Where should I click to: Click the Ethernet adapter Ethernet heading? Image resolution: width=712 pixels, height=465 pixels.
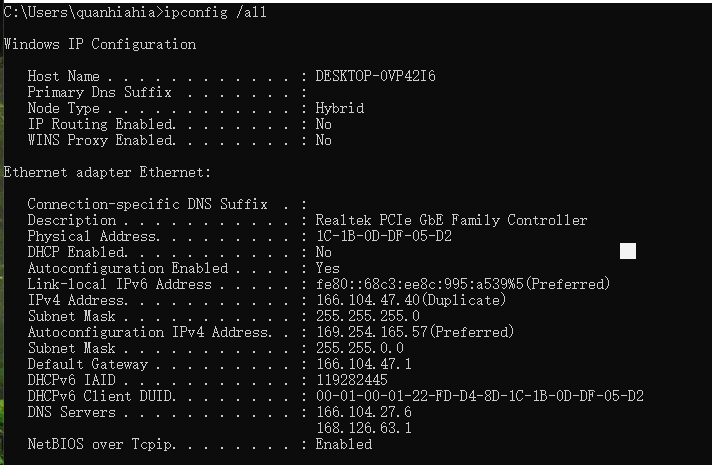pyautogui.click(x=108, y=172)
